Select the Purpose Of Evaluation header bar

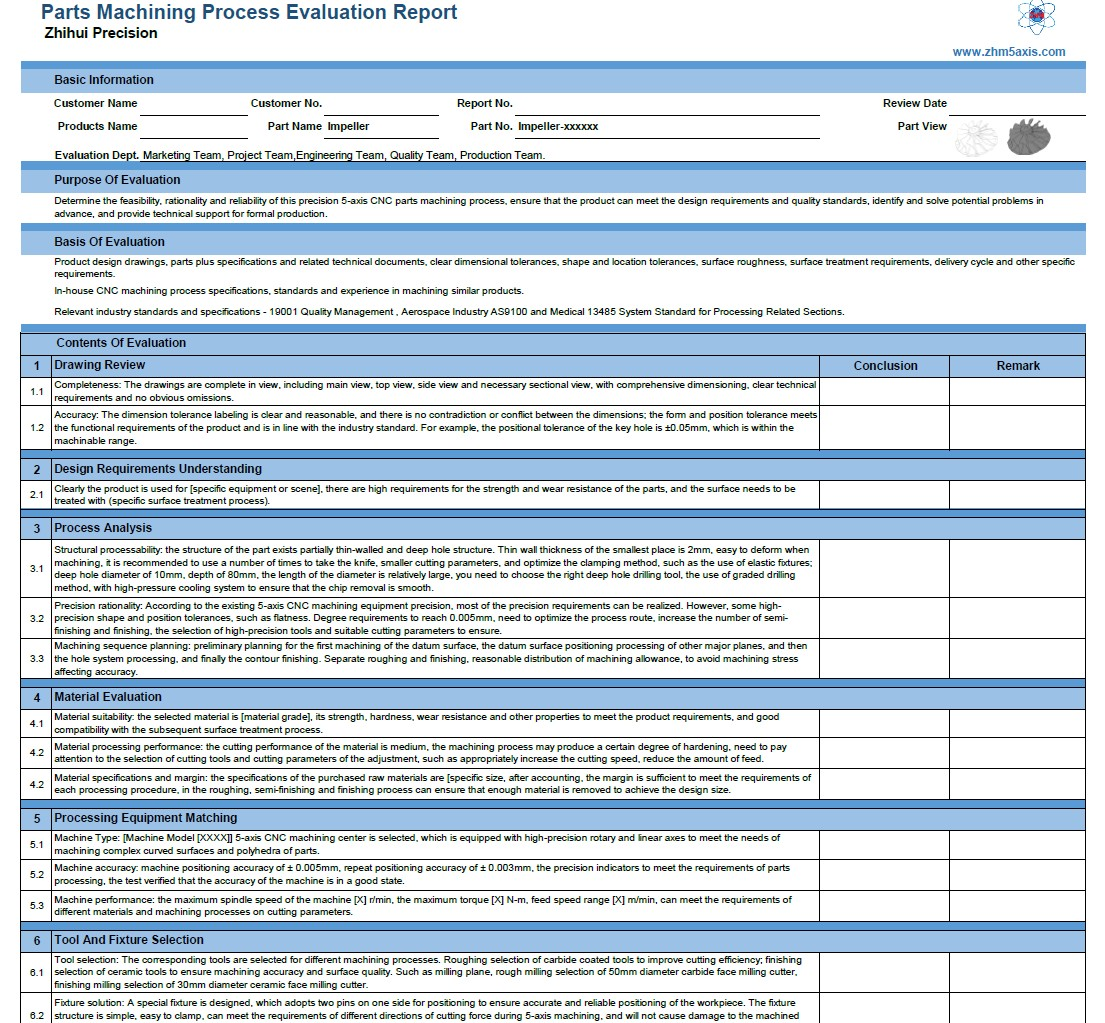(121, 180)
